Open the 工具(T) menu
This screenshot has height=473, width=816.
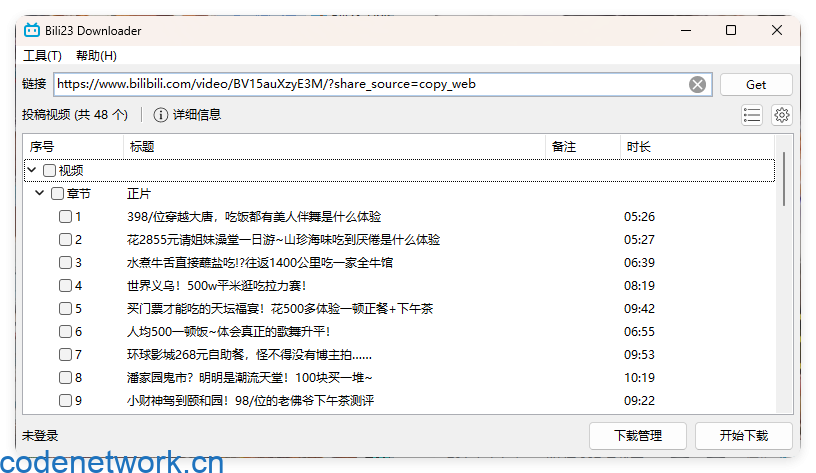tap(42, 56)
